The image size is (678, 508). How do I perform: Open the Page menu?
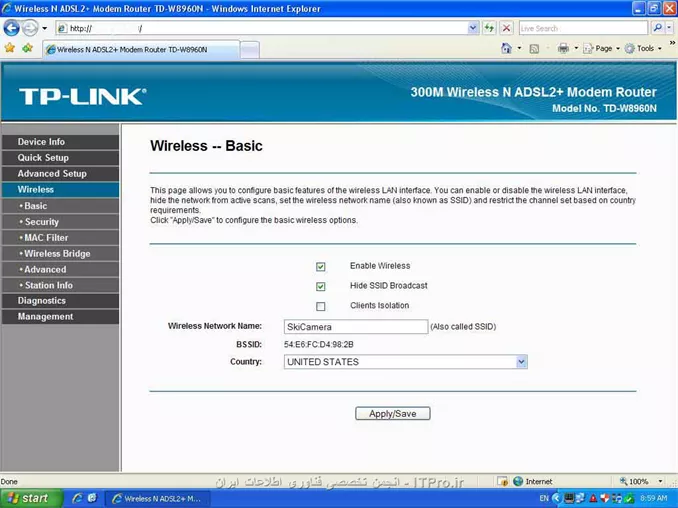coord(601,48)
